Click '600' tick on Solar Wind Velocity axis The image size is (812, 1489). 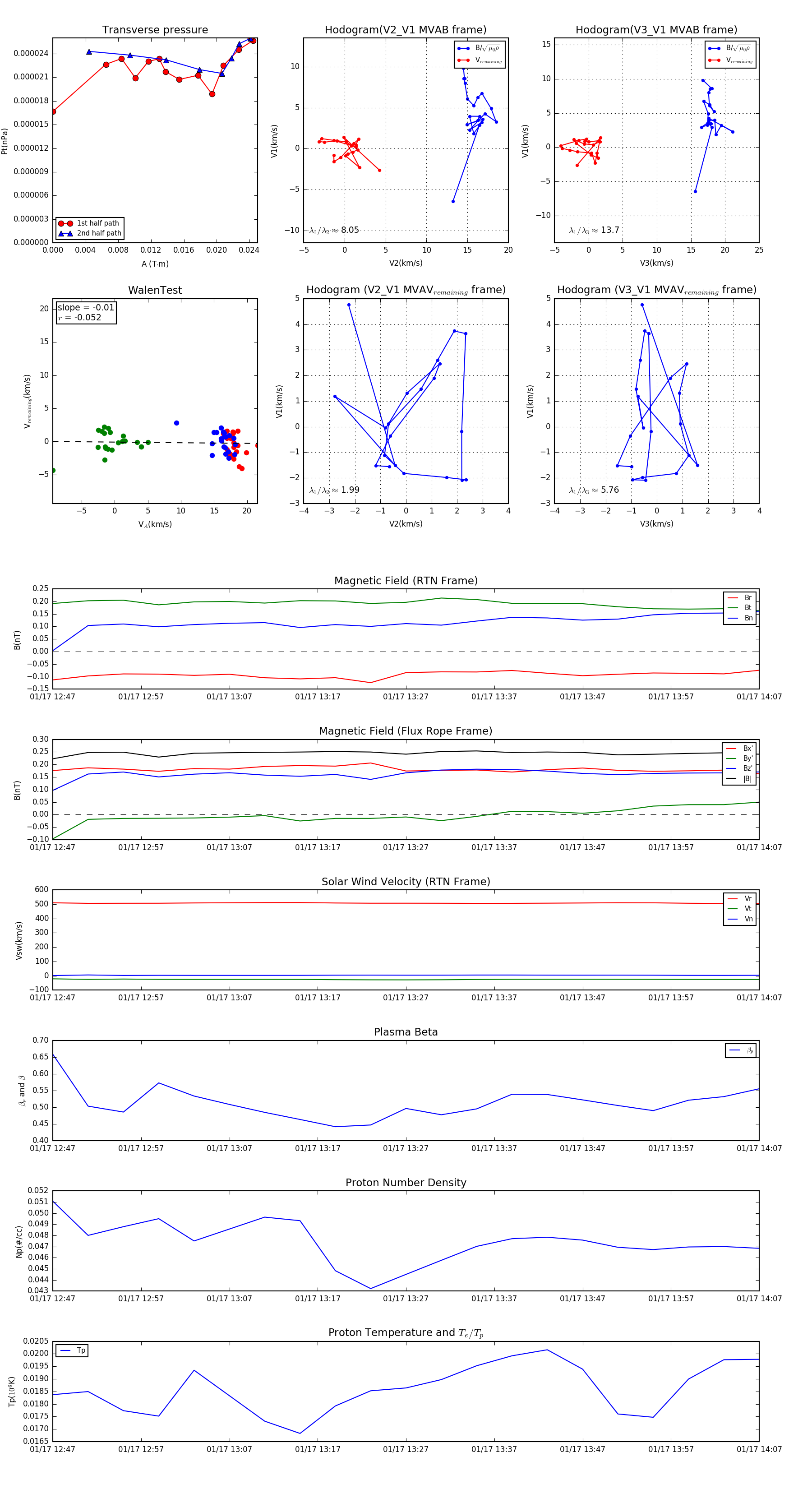coord(42,890)
